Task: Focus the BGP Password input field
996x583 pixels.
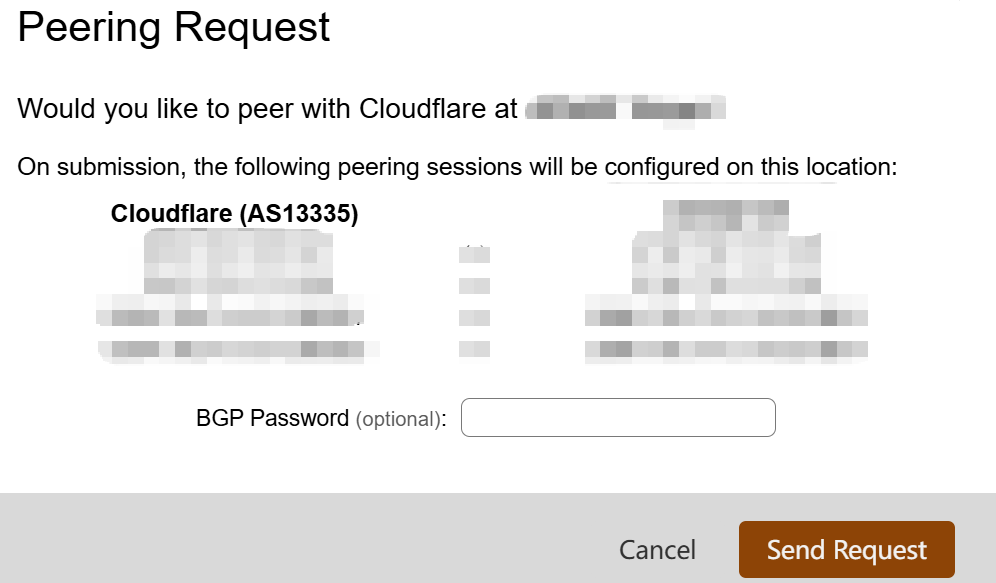Action: point(618,417)
